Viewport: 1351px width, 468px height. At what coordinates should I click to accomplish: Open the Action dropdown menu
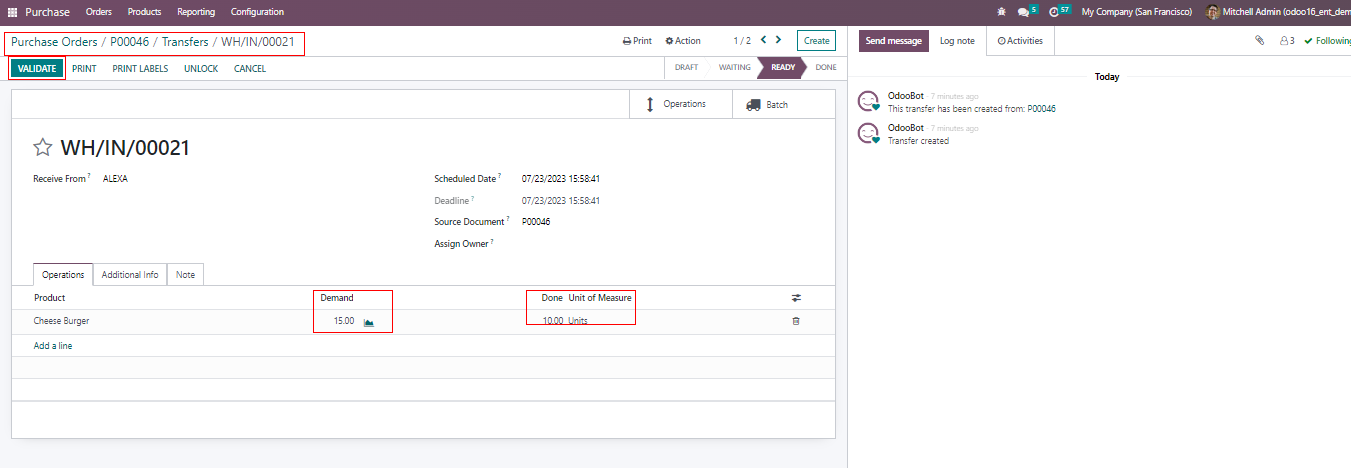click(x=683, y=41)
